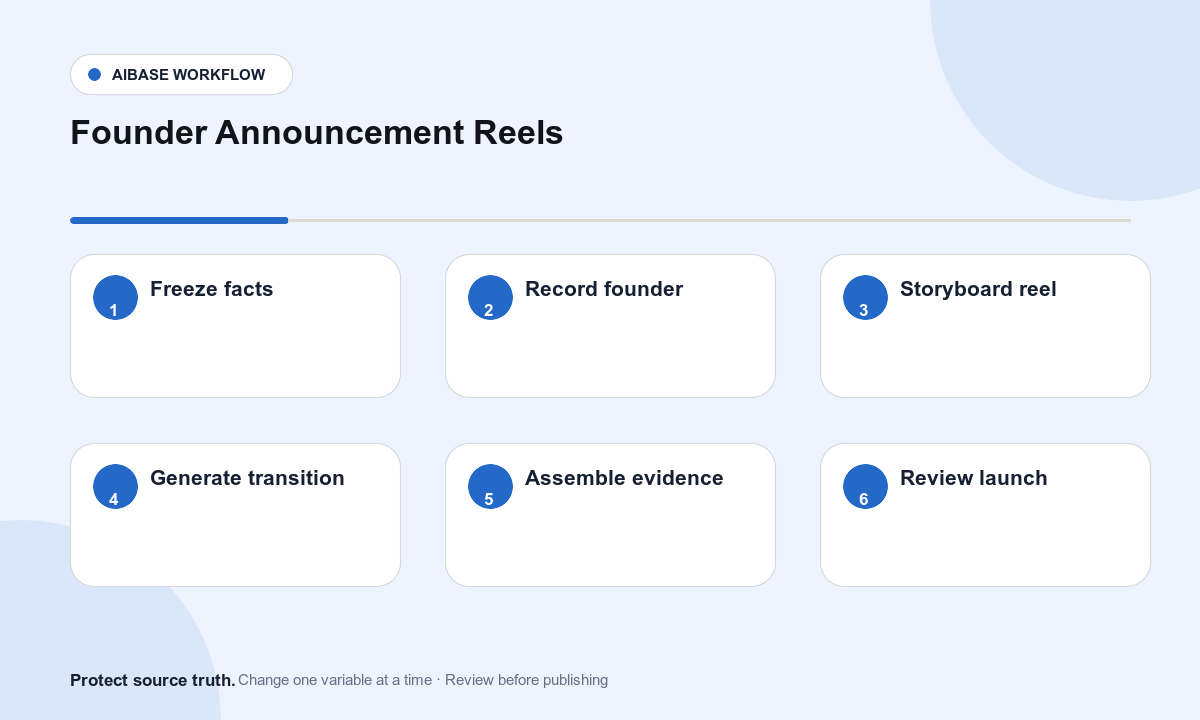Click the Protect source truth text
Viewport: 1200px width, 720px height.
[x=153, y=680]
